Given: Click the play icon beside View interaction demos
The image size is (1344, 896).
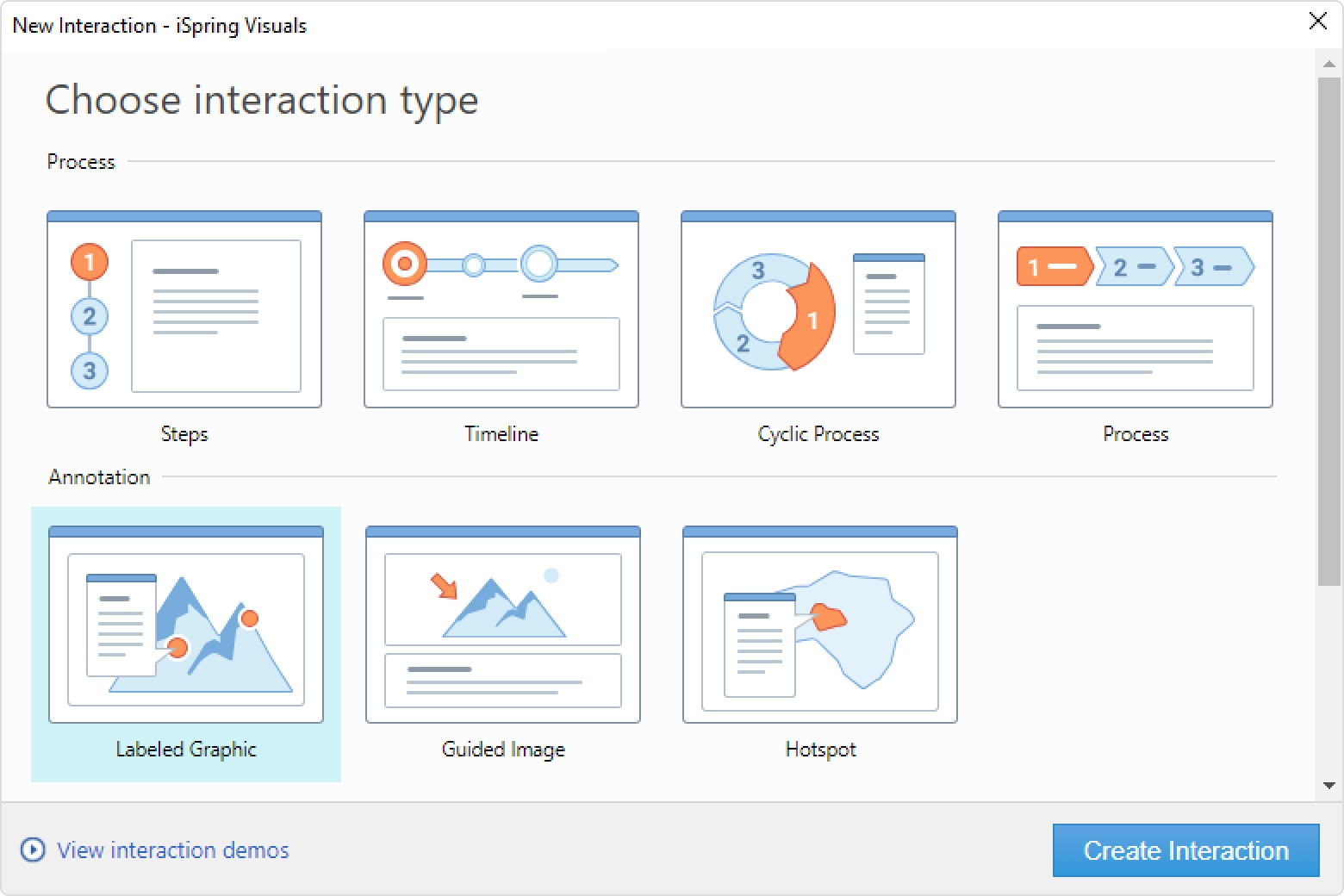Looking at the screenshot, I should point(33,850).
